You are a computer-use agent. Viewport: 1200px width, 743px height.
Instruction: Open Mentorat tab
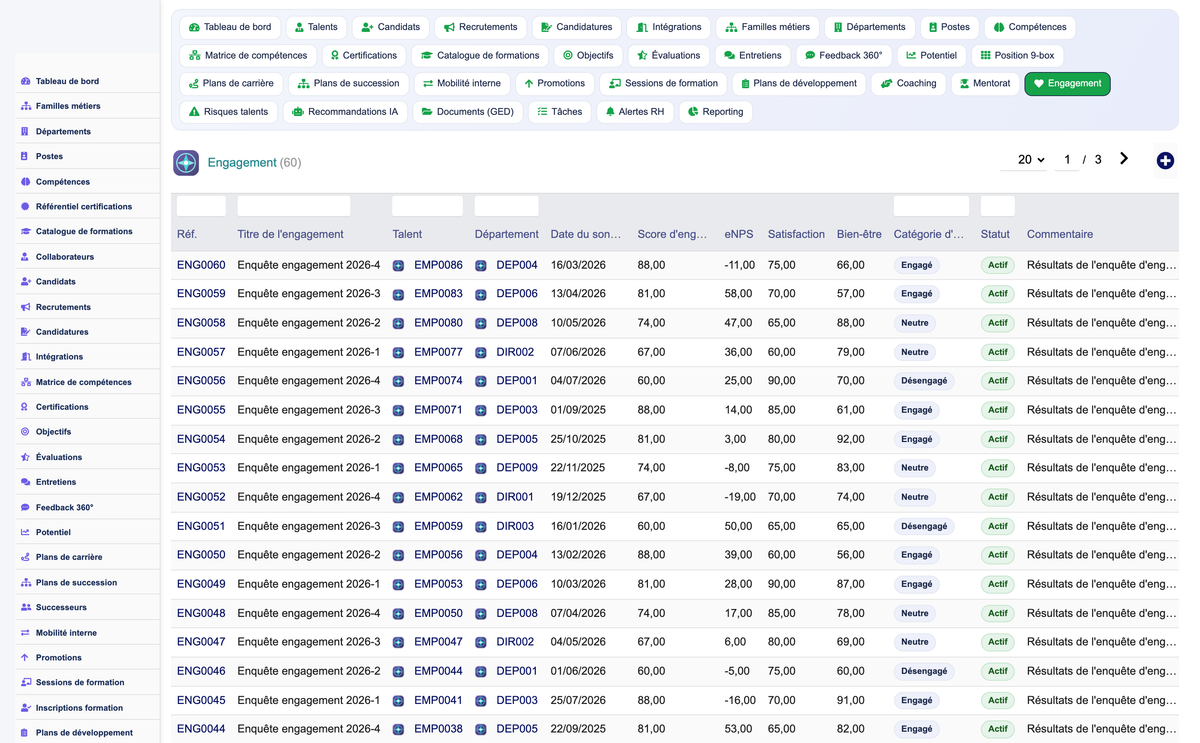tap(984, 84)
